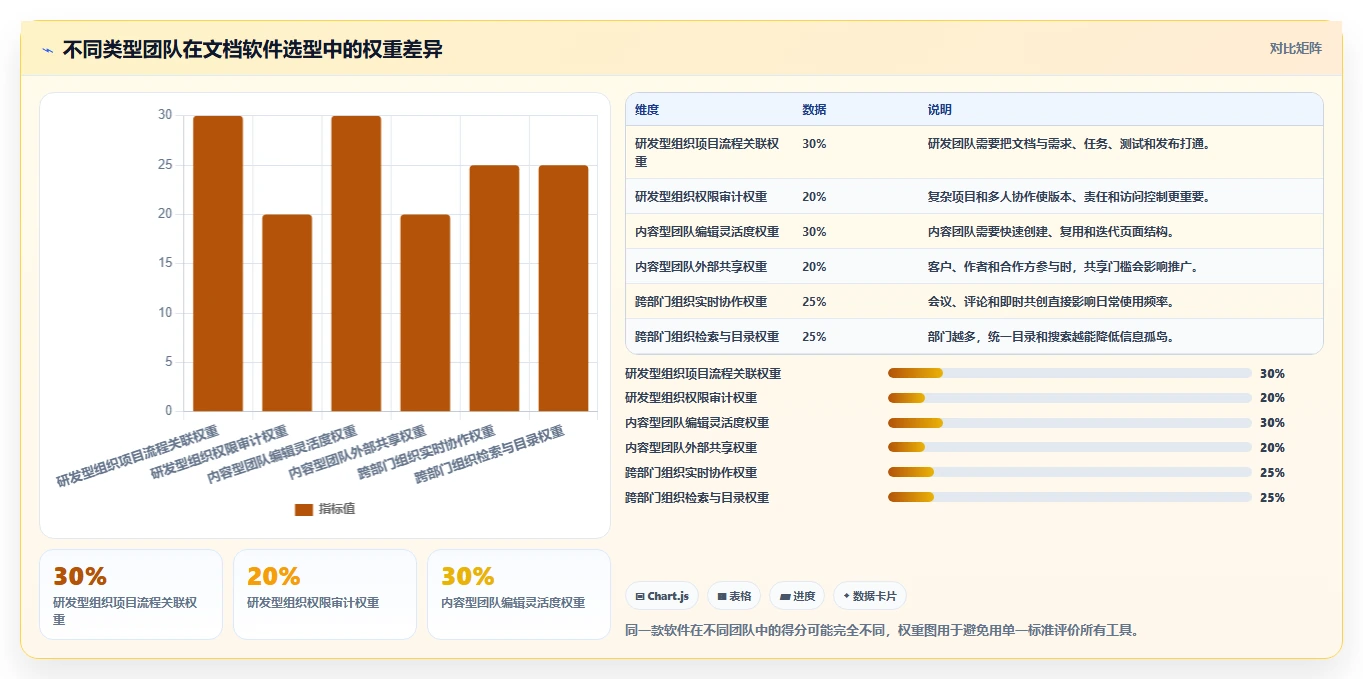
Task: Click the chart bar for 跨部门组织实时协作权重
Action: pyautogui.click(x=494, y=288)
